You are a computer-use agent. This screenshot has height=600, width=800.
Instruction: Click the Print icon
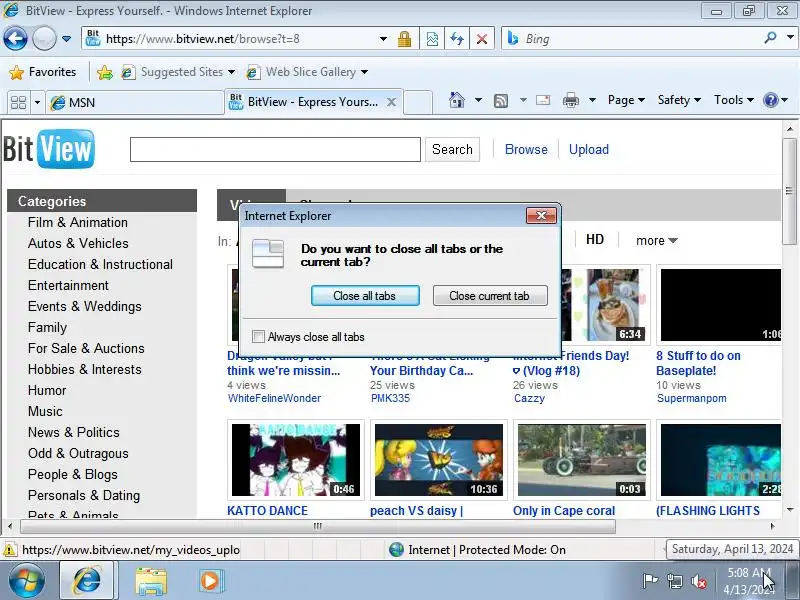point(570,100)
